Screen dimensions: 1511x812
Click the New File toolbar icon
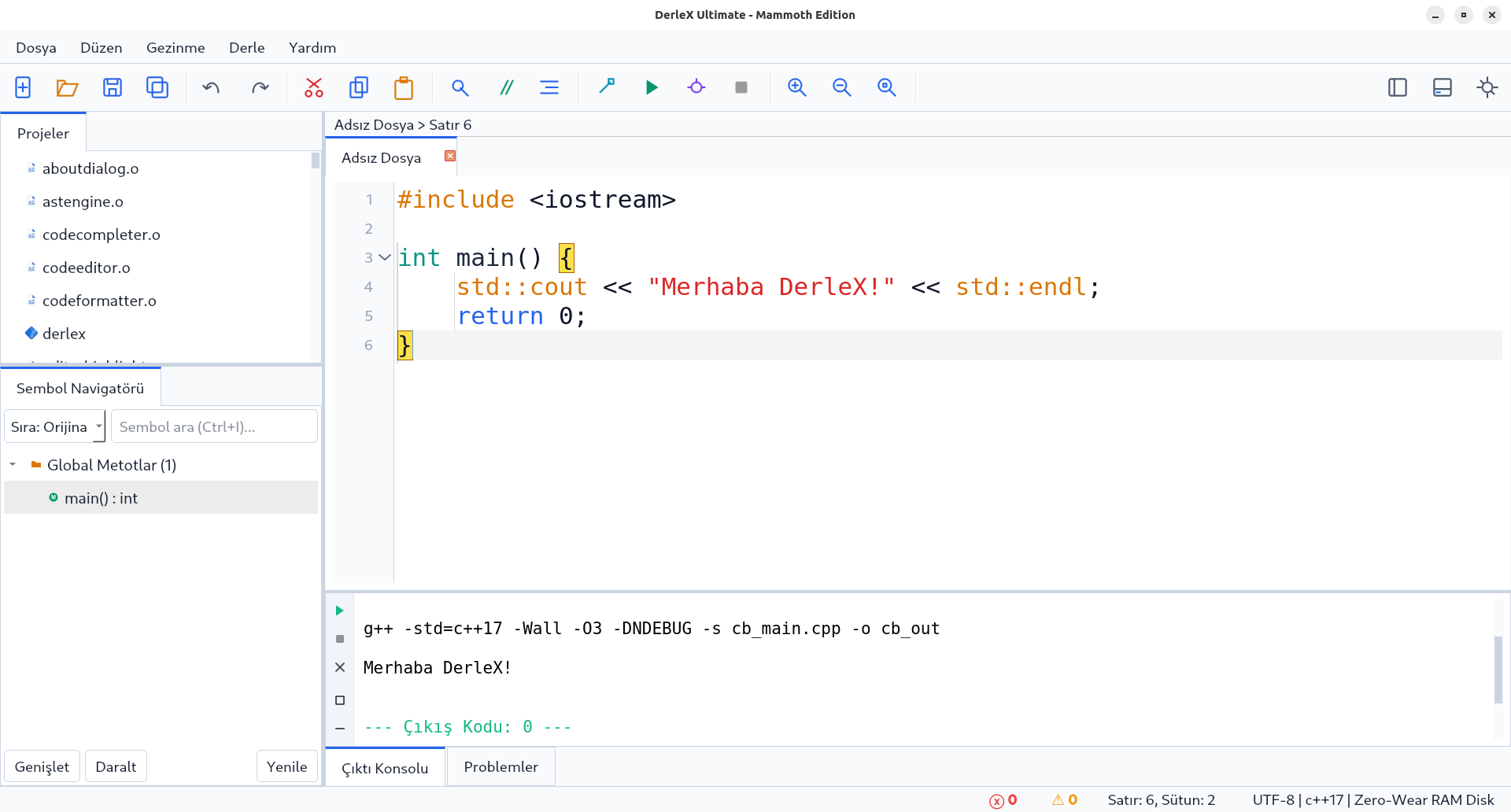click(23, 87)
